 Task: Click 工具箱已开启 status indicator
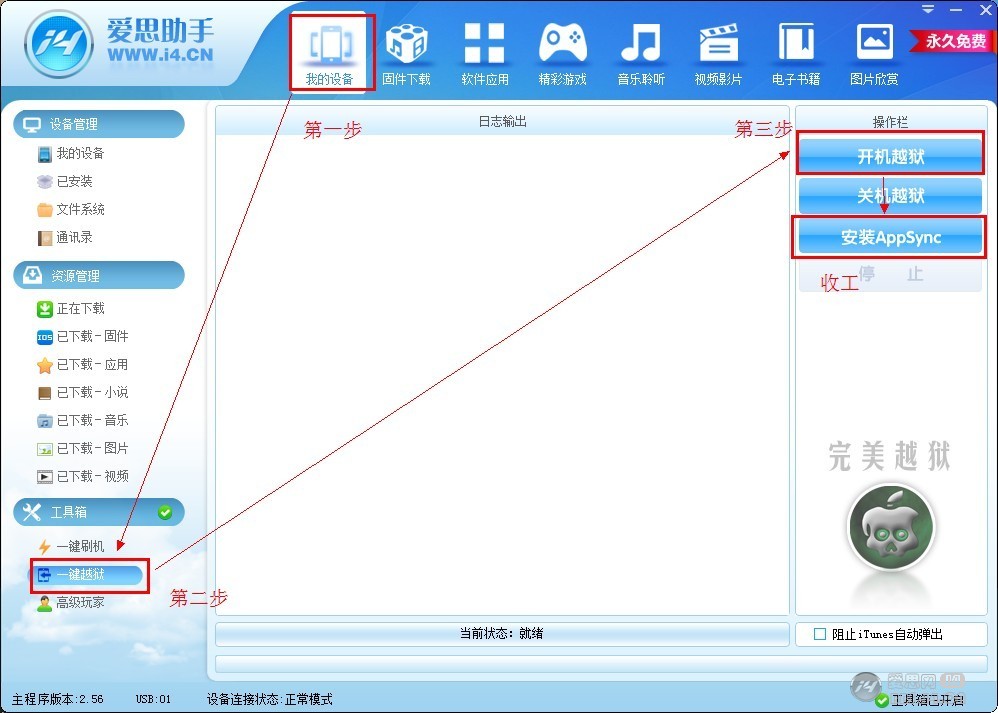pyautogui.click(x=920, y=700)
